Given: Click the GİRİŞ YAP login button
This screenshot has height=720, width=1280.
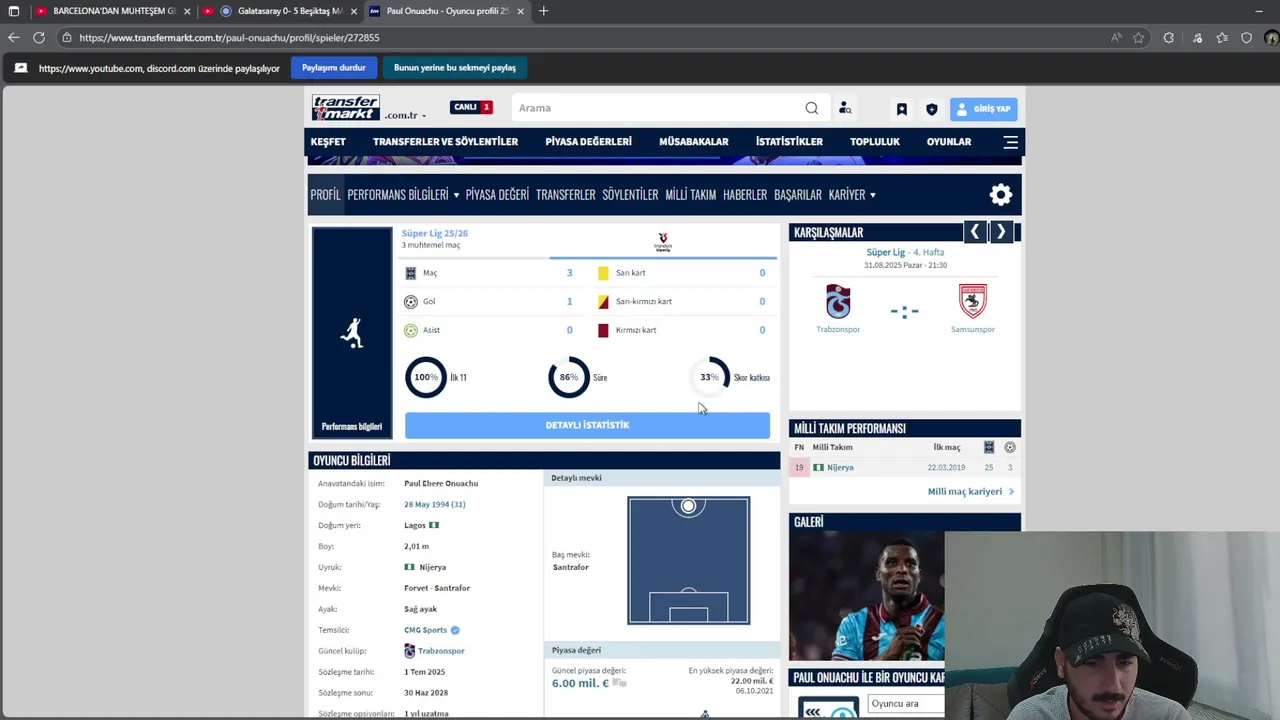Looking at the screenshot, I should click(x=983, y=109).
